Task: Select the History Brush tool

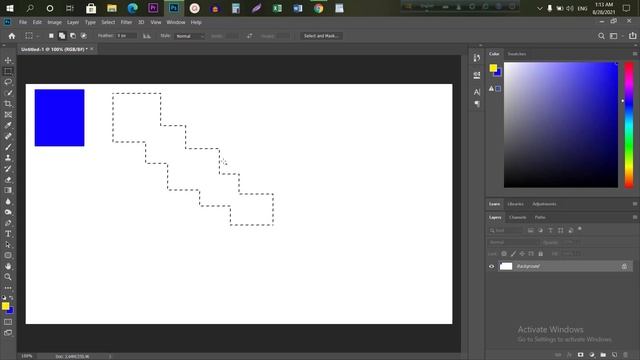Action: click(8, 169)
